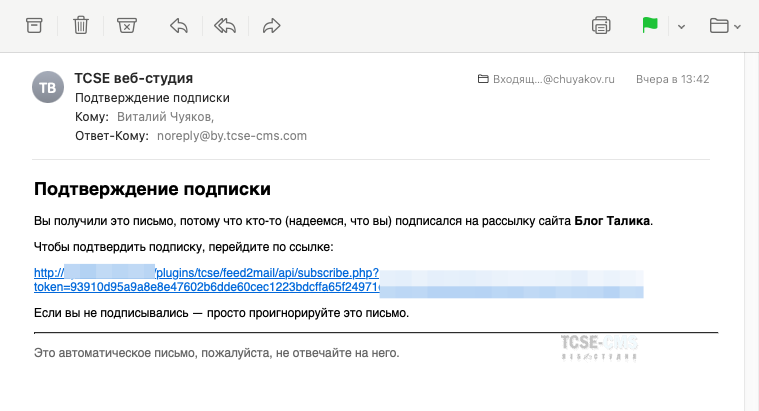The image size is (759, 411).
Task: Reply to the sender
Action: 179,25
